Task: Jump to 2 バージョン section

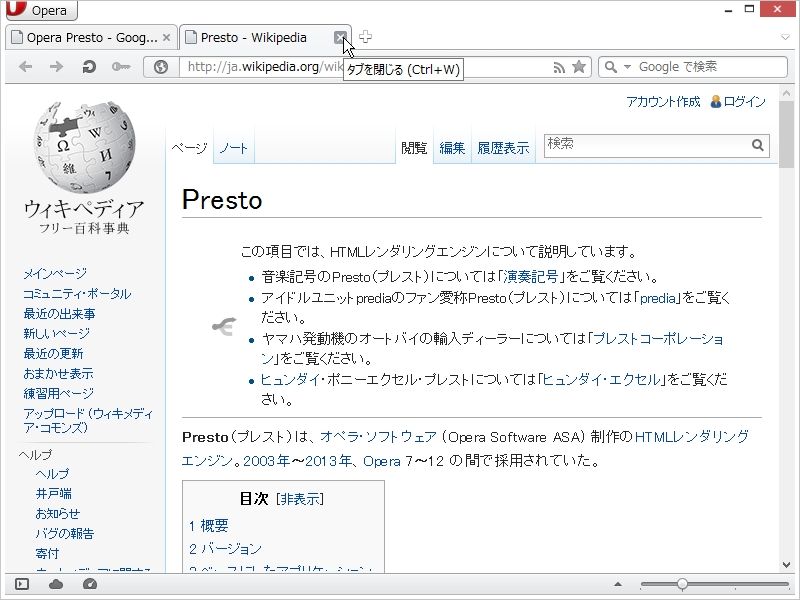Action: point(225,549)
